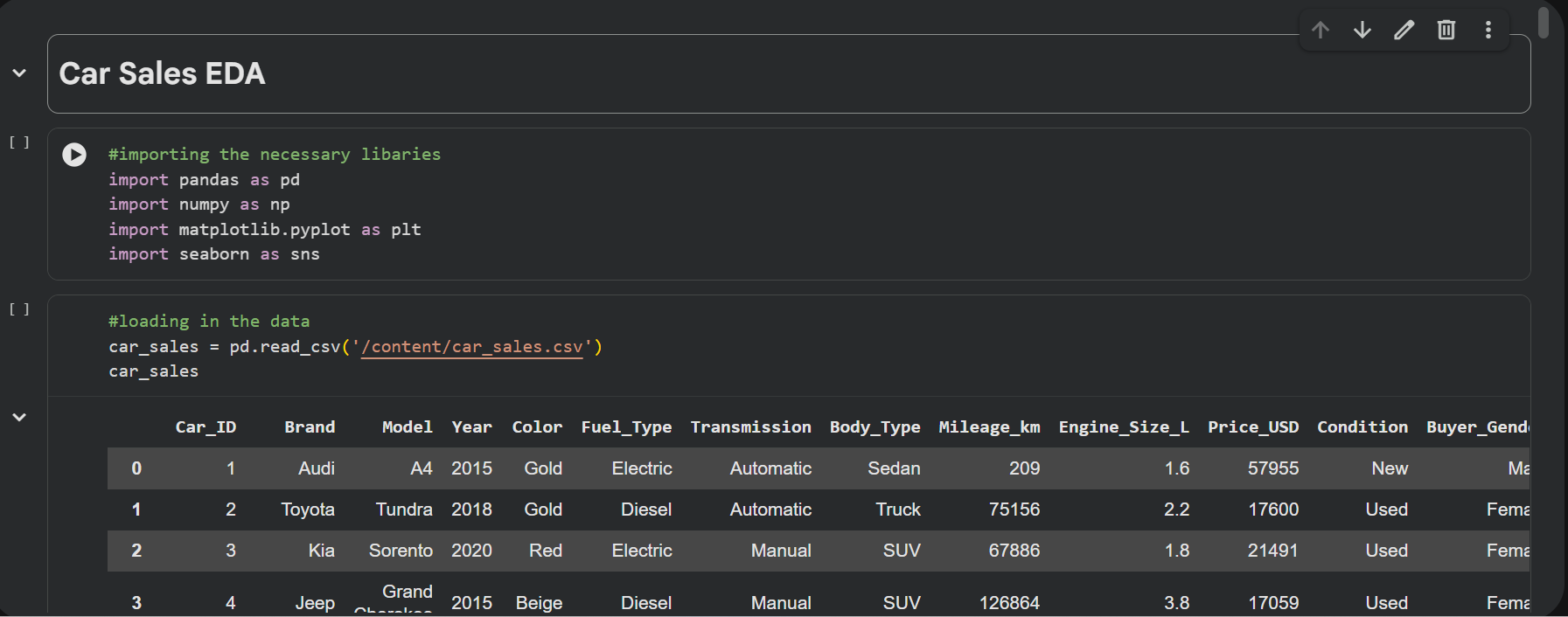The image size is (1568, 617).
Task: Click the Truck body type cell
Action: pyautogui.click(x=898, y=510)
